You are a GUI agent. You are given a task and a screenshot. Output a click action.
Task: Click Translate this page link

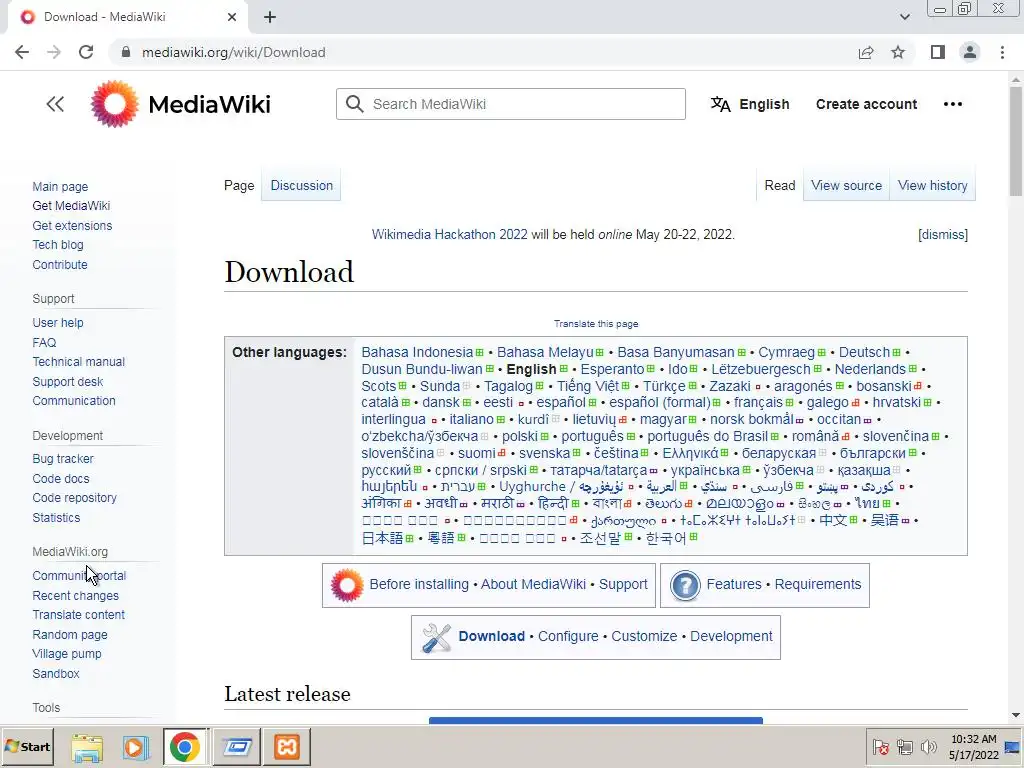click(x=596, y=323)
